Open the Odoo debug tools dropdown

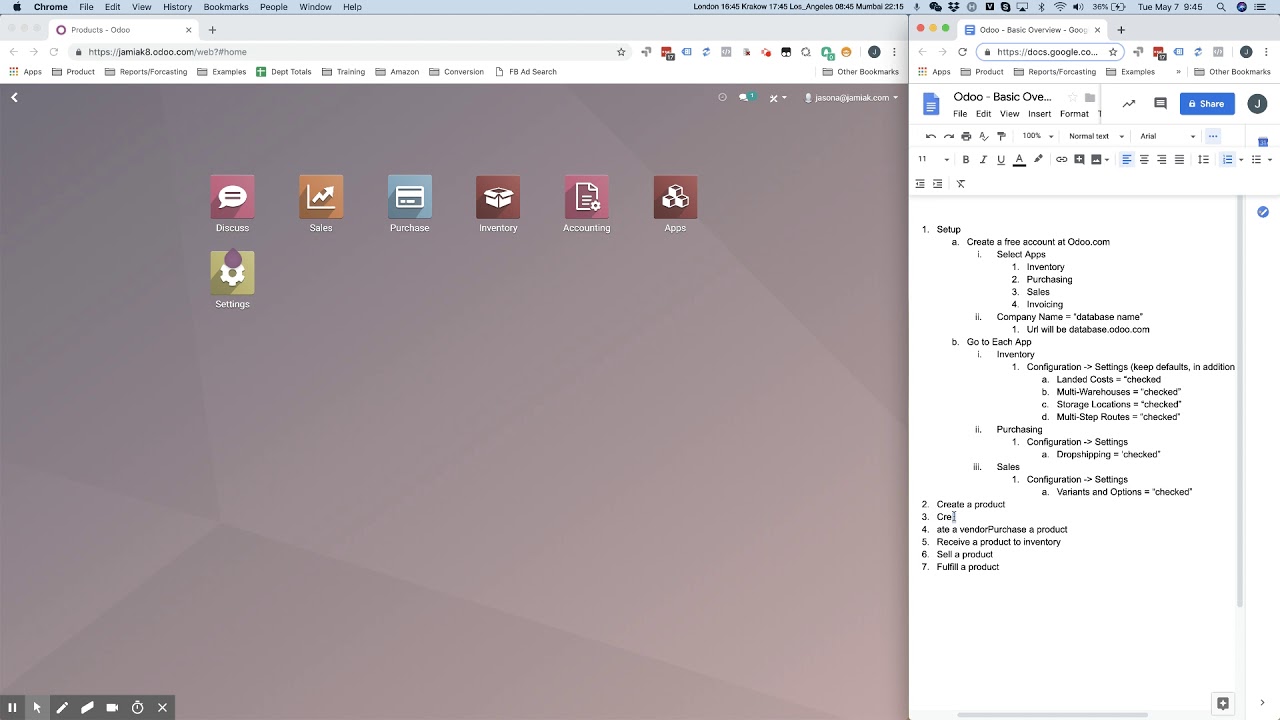click(778, 97)
